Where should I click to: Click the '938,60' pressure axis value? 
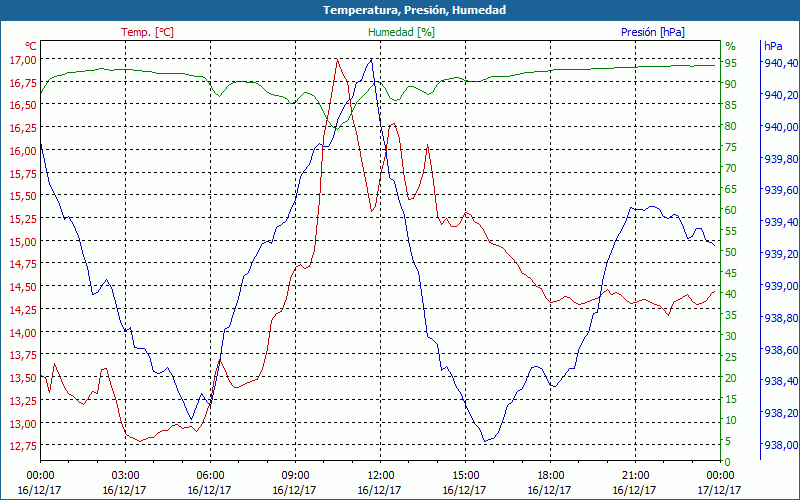click(x=779, y=349)
